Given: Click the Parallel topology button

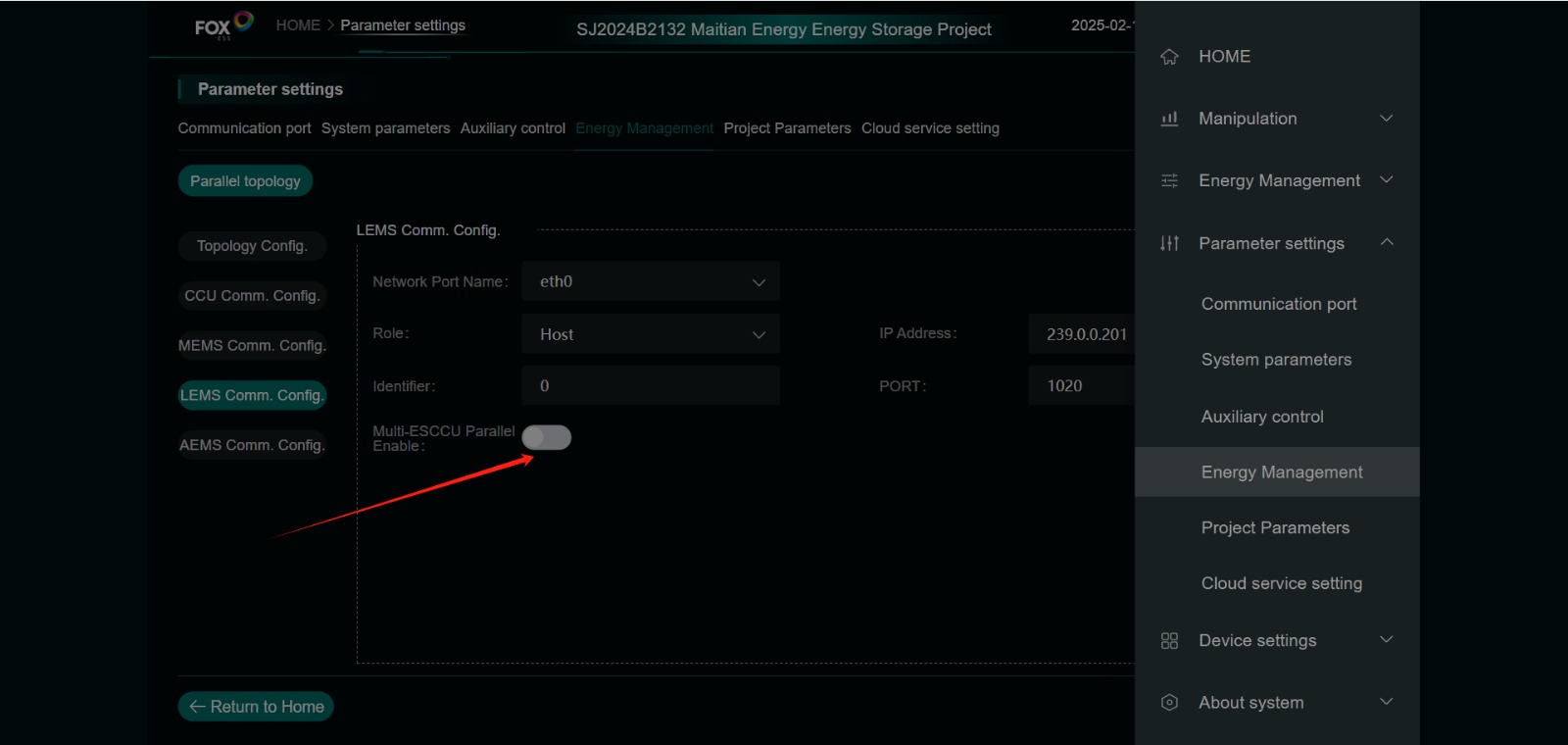Looking at the screenshot, I should 245,181.
